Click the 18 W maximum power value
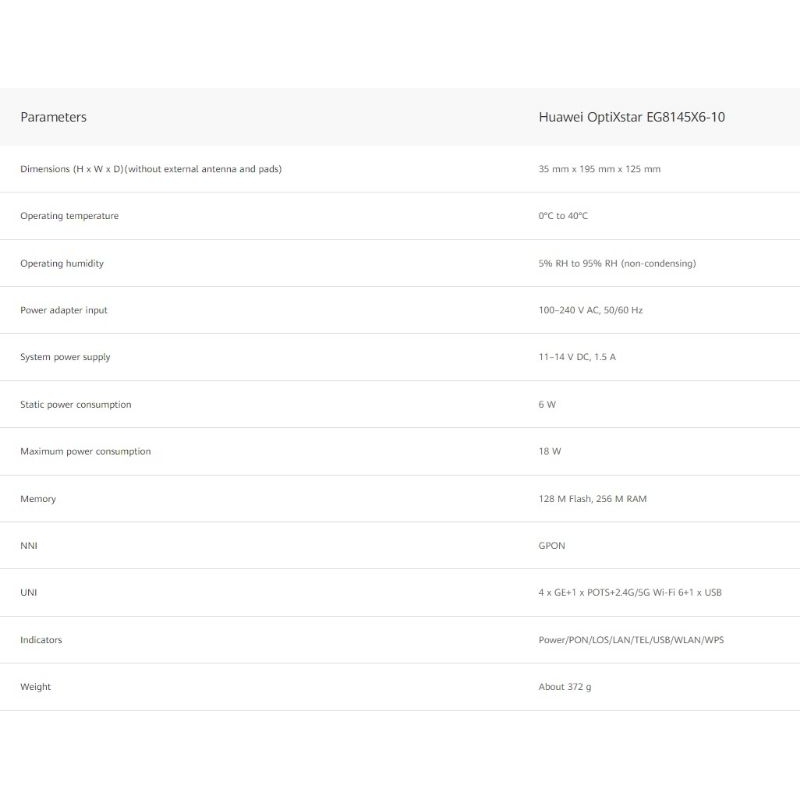Screen dimensions: 800x800 [549, 451]
